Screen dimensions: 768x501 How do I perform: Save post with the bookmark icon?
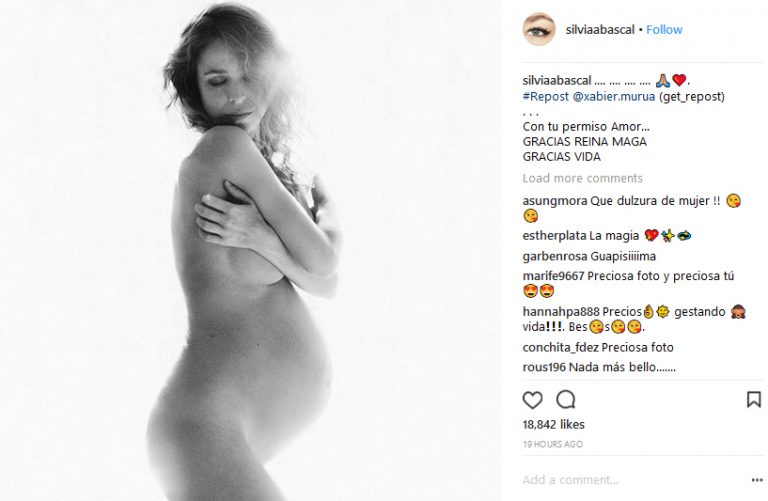pos(753,400)
